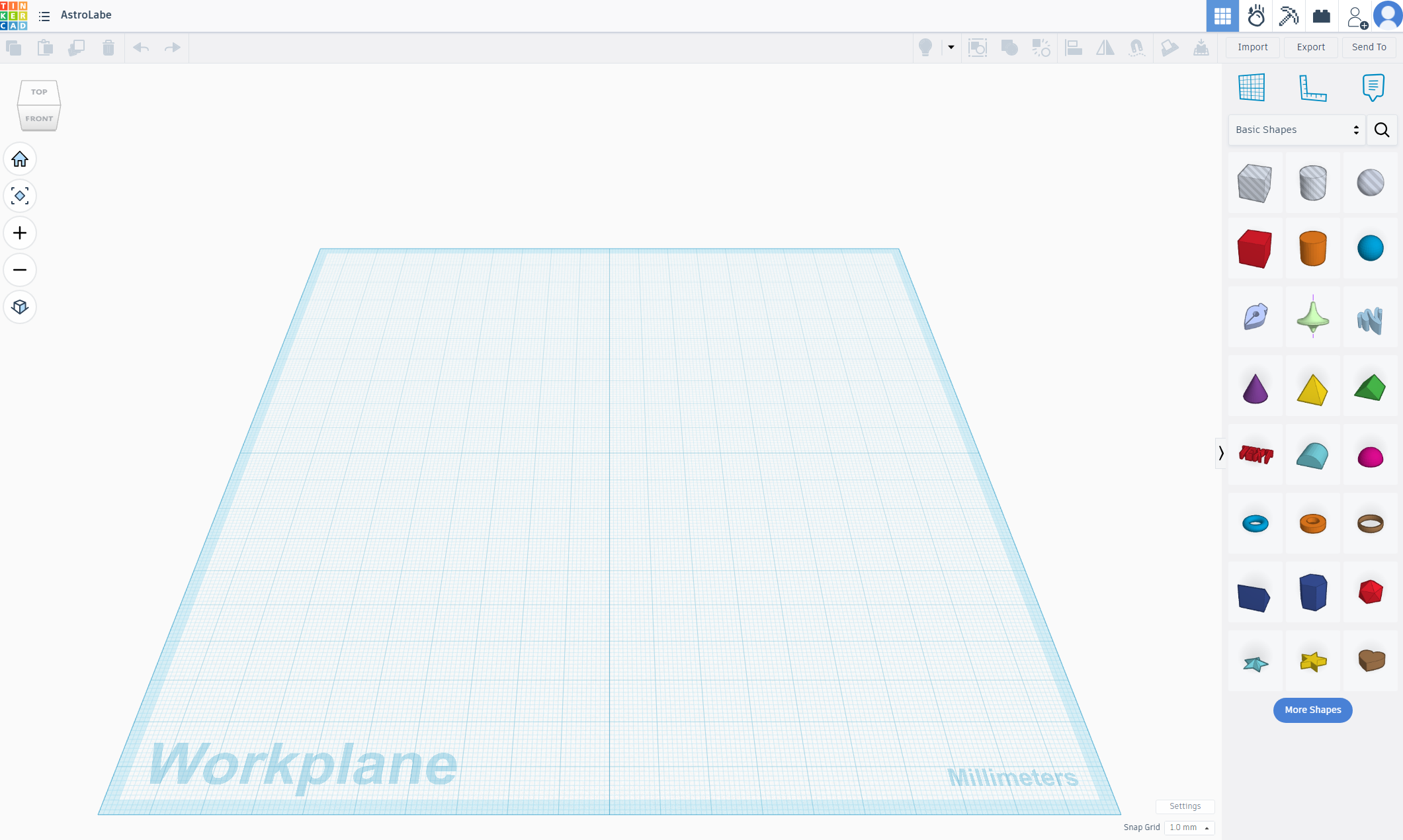The width and height of the screenshot is (1403, 840).
Task: Open the visibility options dropdown arrow
Action: pyautogui.click(x=951, y=48)
